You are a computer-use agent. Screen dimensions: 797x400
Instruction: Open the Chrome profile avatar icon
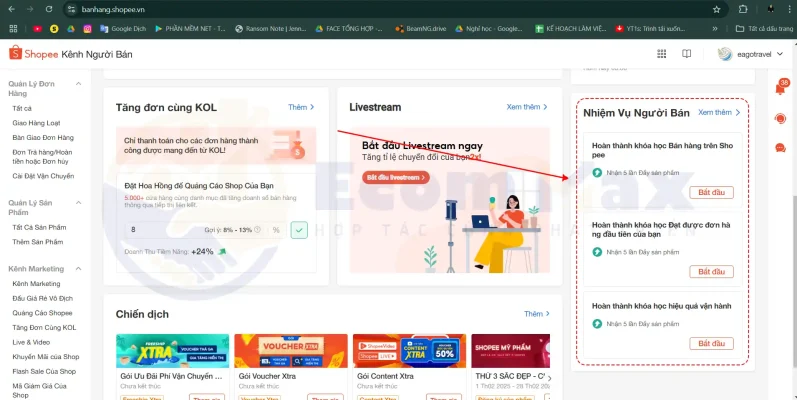coord(771,9)
